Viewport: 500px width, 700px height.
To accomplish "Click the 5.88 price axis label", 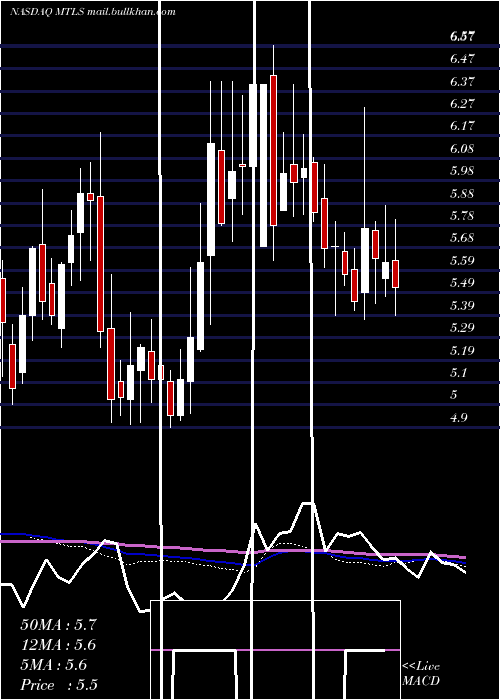I will tap(462, 194).
